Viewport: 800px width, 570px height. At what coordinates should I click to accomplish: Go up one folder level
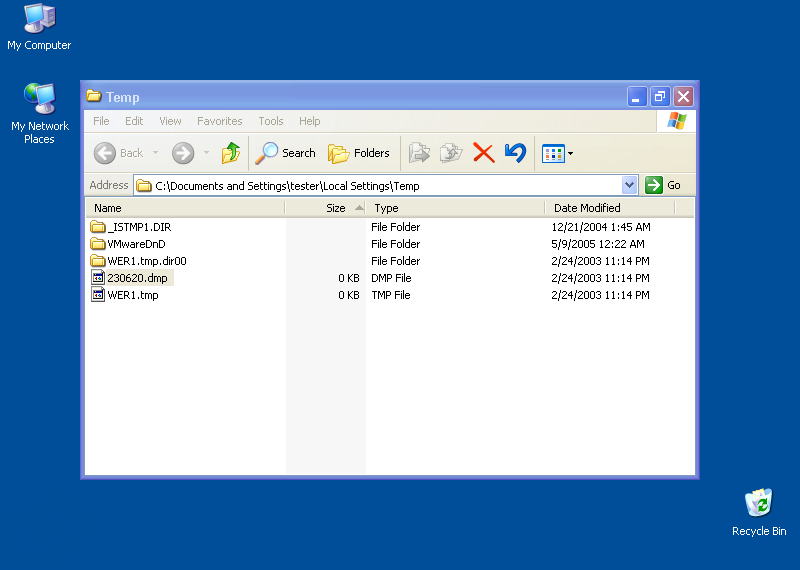231,153
